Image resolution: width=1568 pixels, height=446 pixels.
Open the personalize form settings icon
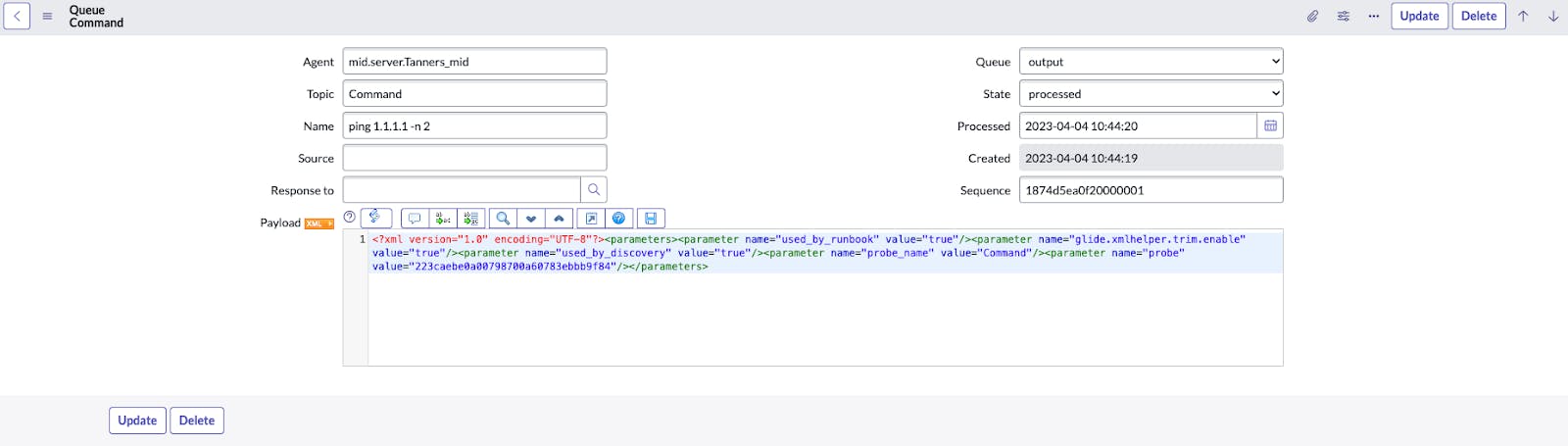[x=1344, y=16]
